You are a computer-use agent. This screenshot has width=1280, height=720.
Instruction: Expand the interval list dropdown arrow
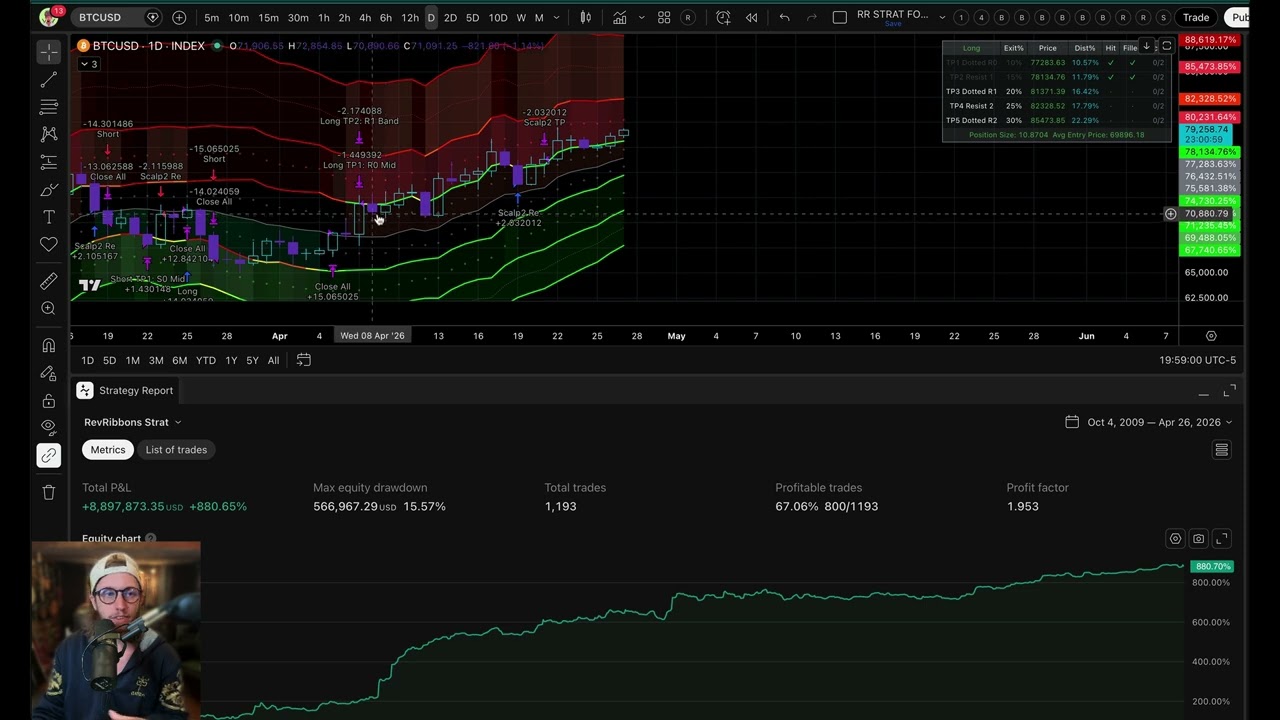pos(557,17)
